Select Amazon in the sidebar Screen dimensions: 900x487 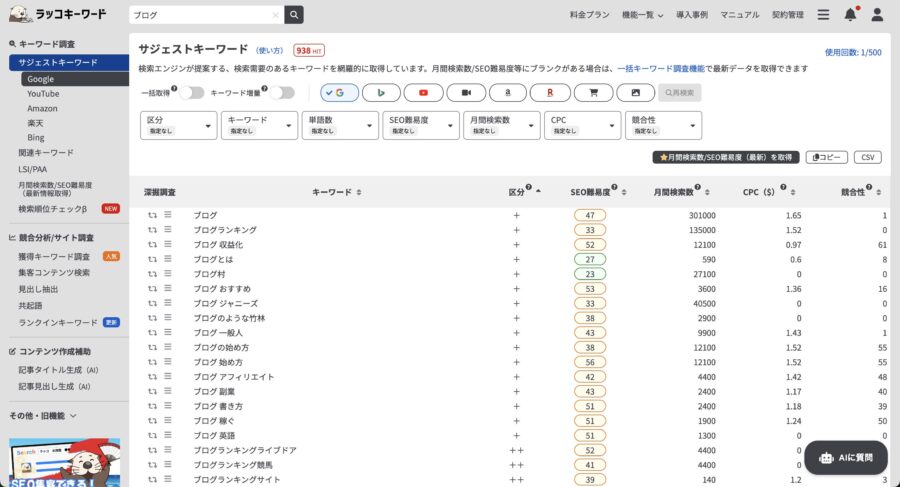point(42,109)
